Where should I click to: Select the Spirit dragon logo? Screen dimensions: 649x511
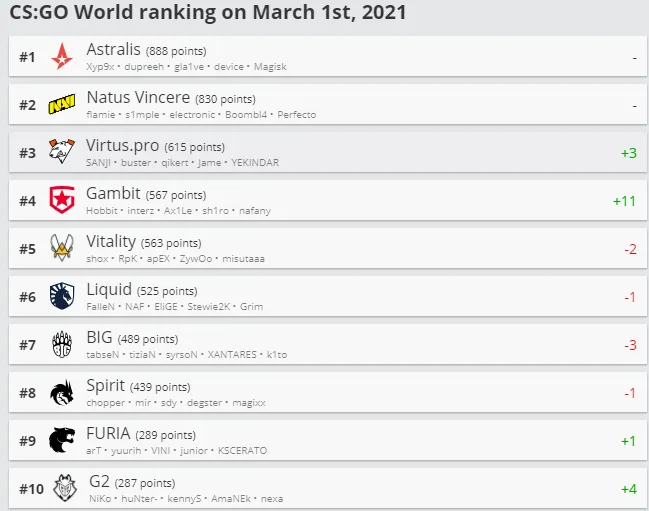click(x=62, y=393)
